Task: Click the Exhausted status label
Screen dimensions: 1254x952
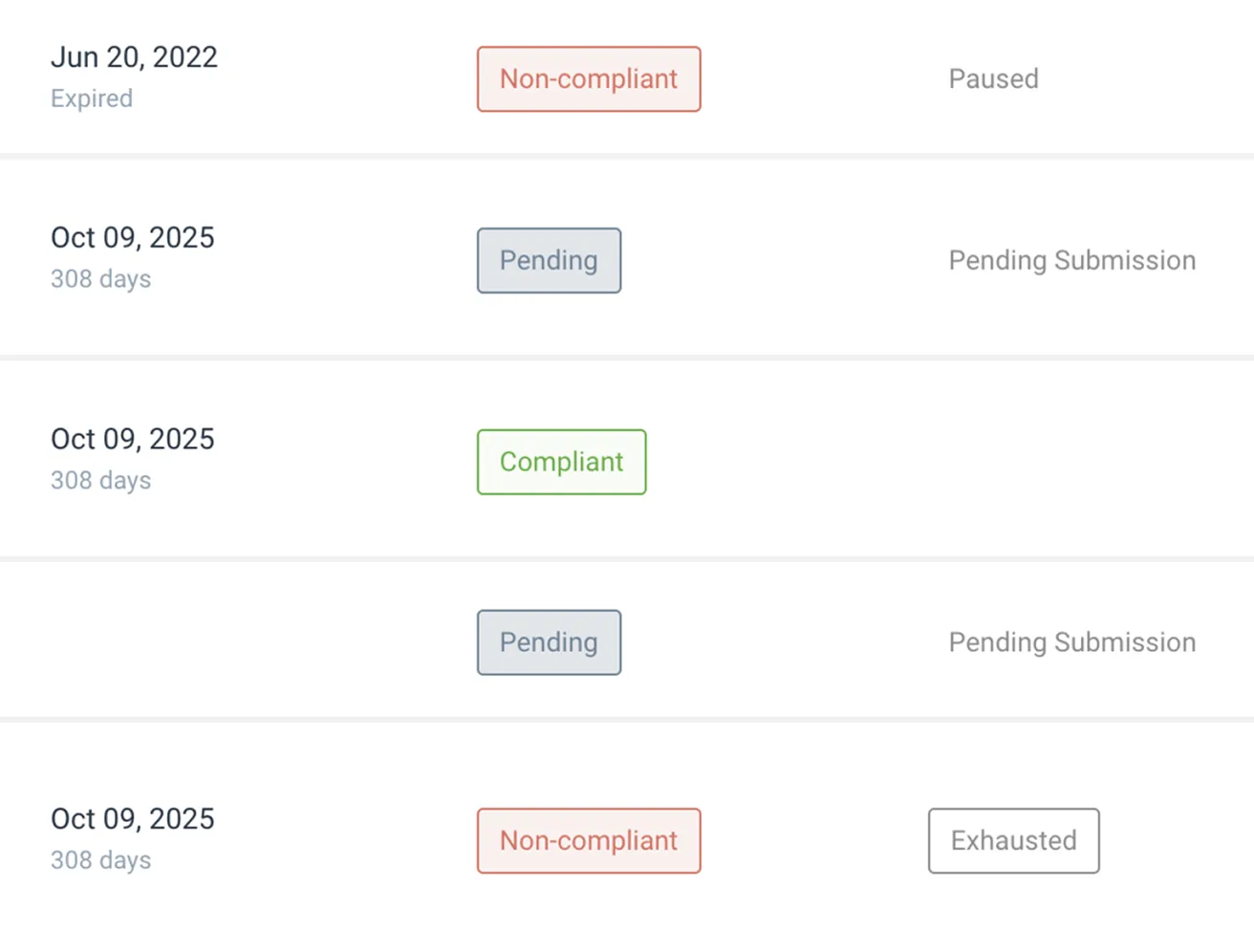Action: click(1013, 841)
